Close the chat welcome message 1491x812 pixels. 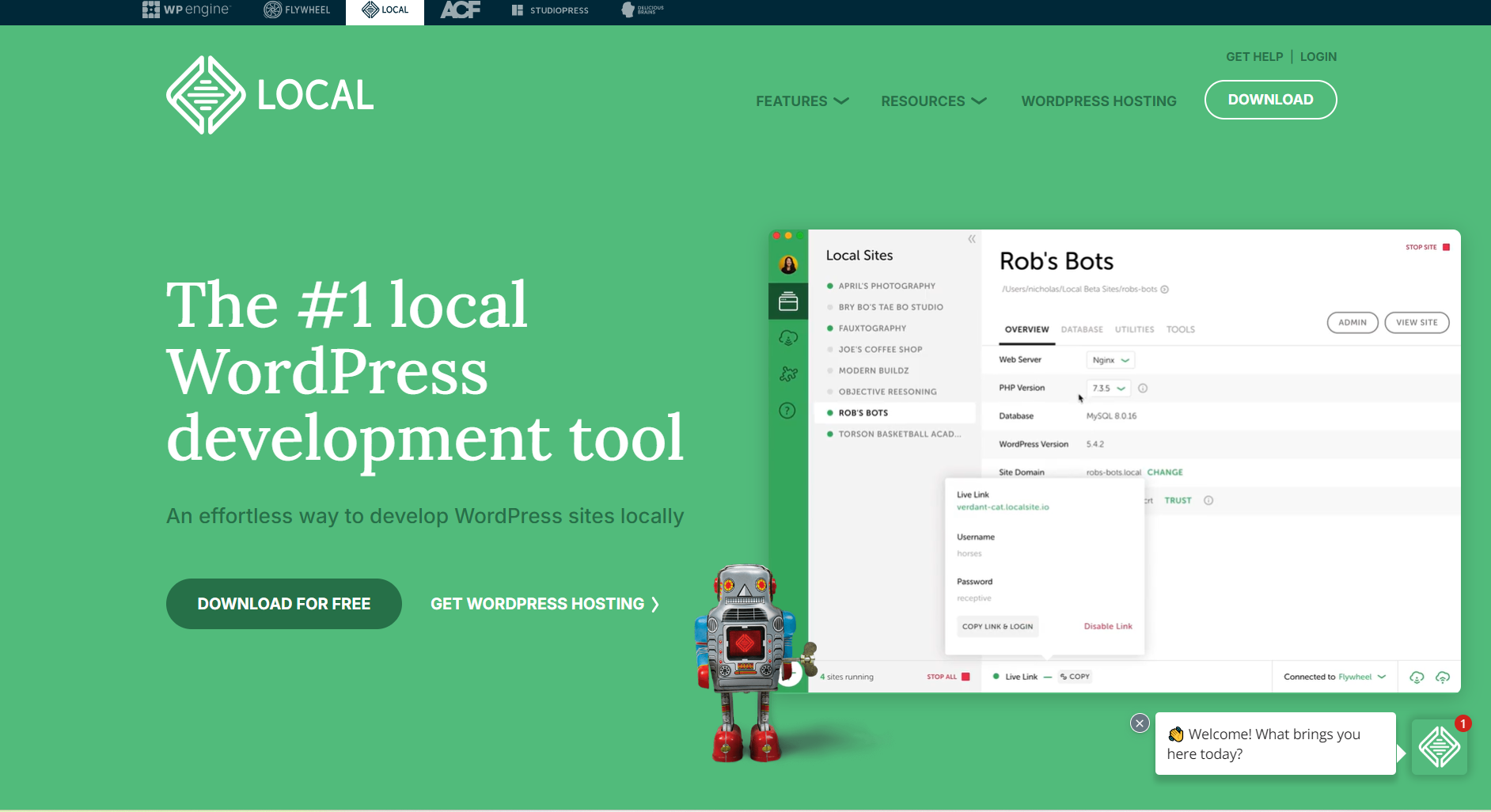[1140, 723]
